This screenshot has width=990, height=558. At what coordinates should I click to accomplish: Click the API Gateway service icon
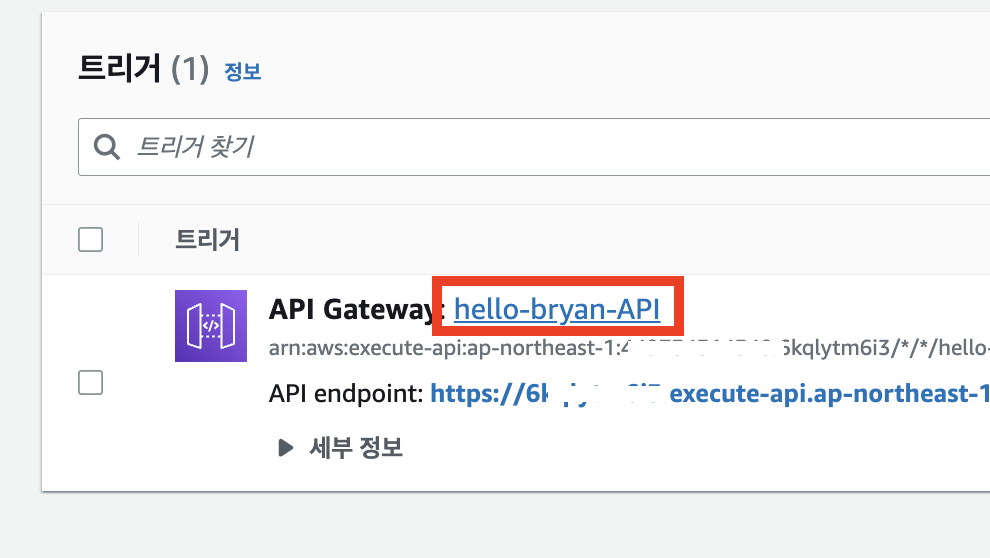click(x=211, y=326)
